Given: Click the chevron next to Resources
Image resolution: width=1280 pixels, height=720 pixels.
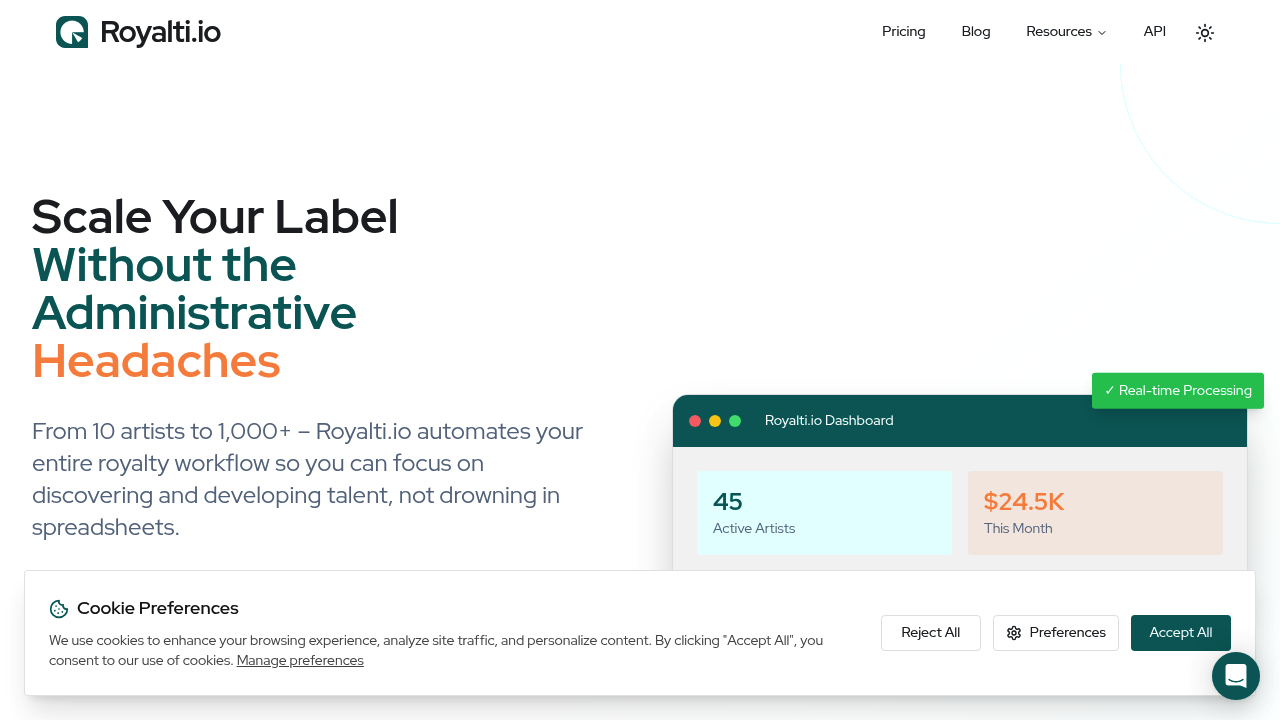Looking at the screenshot, I should (1101, 32).
